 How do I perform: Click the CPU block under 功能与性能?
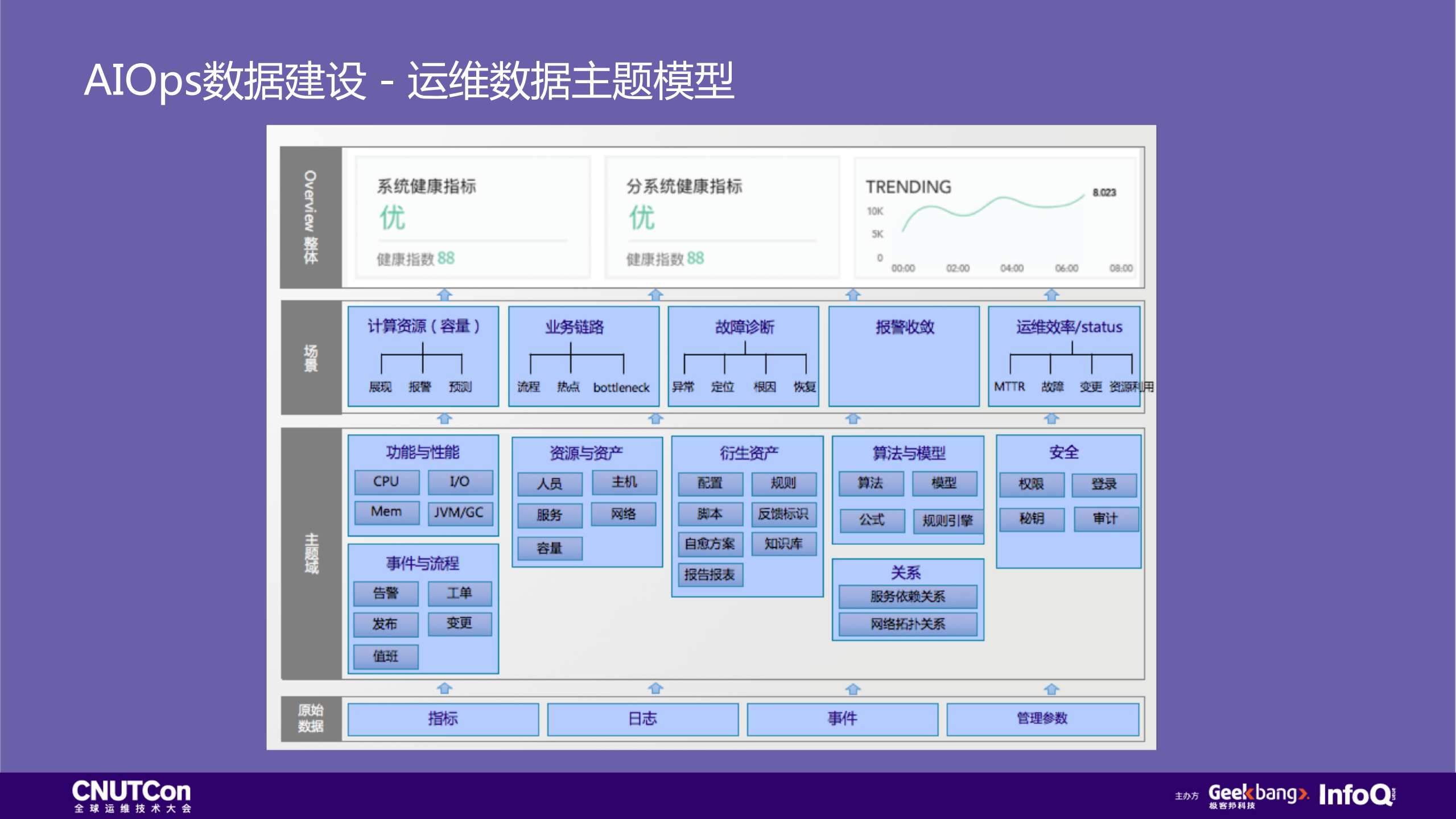click(386, 482)
